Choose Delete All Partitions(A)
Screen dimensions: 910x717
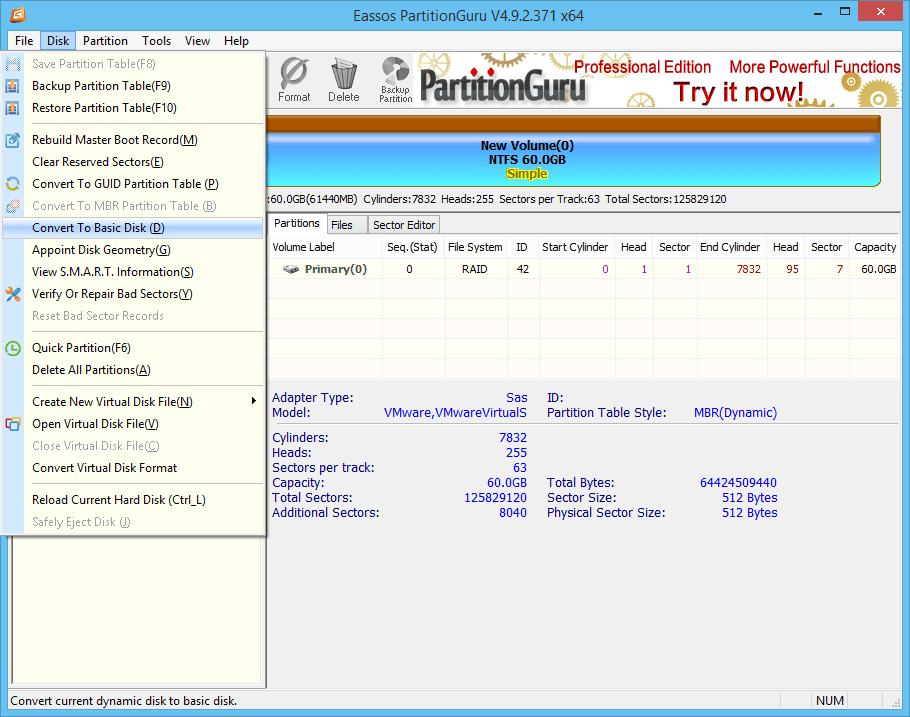[133, 370]
